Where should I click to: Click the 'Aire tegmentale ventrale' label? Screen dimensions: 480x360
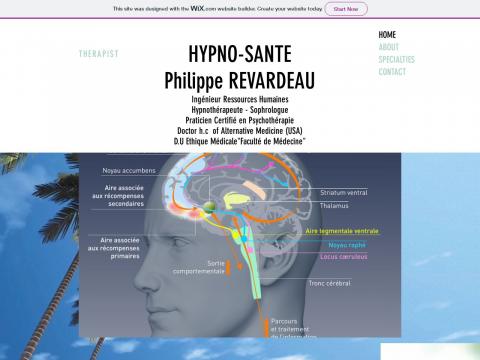(342, 231)
